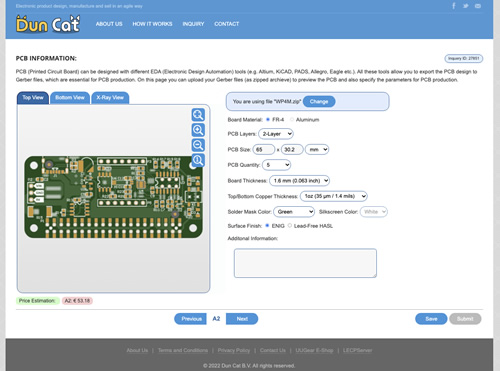Open the PCB Quantity dropdown
This screenshot has height=371, width=500.
[276, 165]
